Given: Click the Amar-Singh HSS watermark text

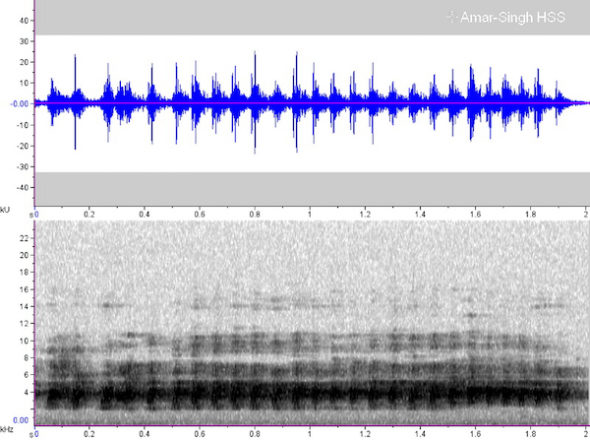Looking at the screenshot, I should pos(512,17).
